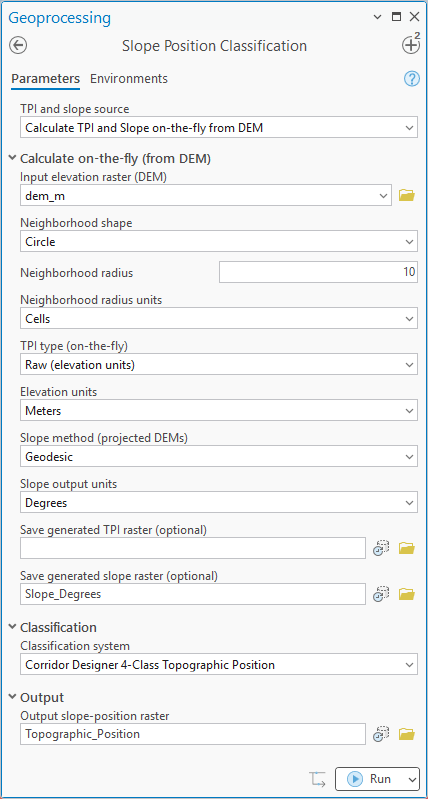The width and height of the screenshot is (428, 799).
Task: Click the Slope_Degrees output field
Action: pyautogui.click(x=193, y=594)
